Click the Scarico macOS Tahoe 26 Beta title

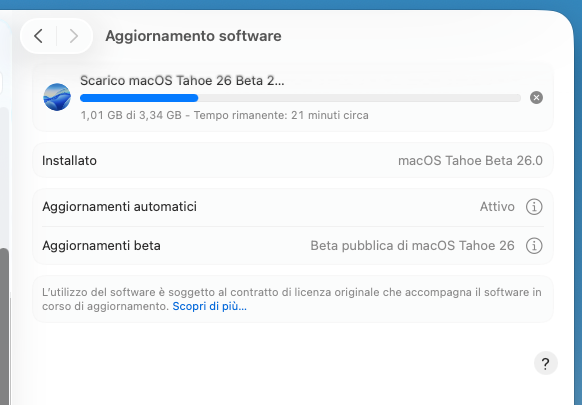coord(182,81)
